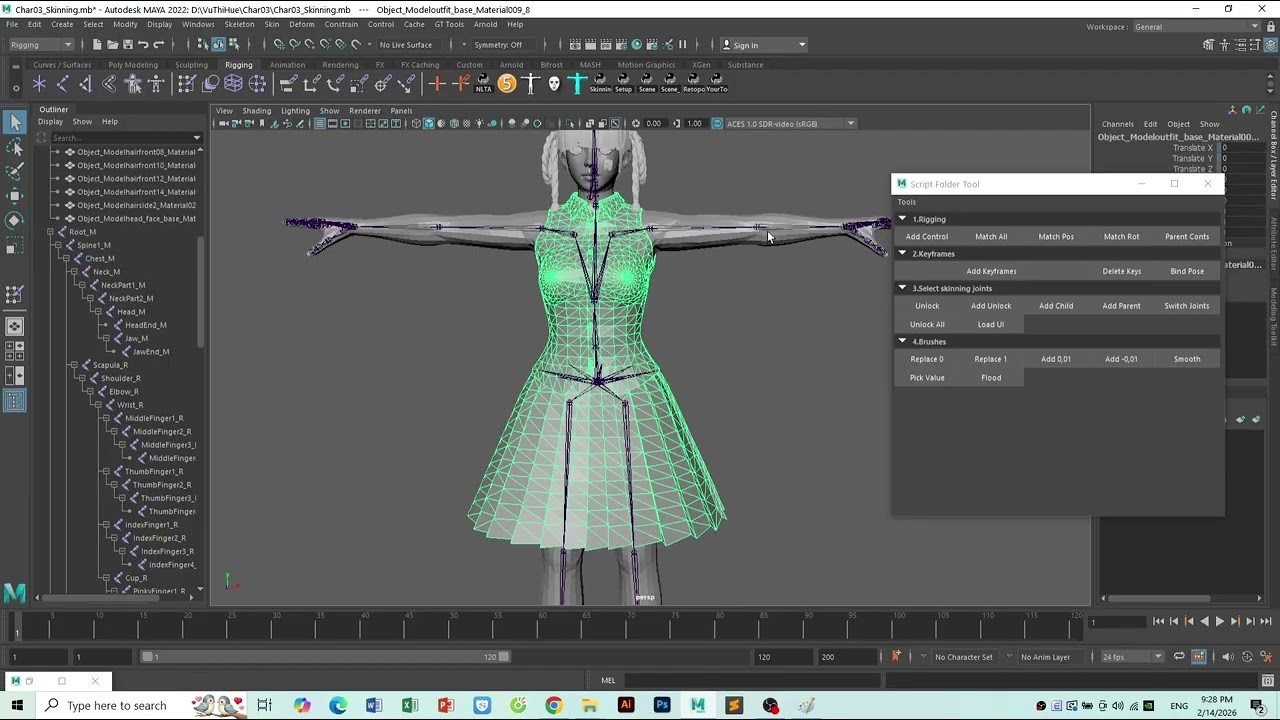
Task: Click the Save Scene icon
Action: click(x=127, y=45)
